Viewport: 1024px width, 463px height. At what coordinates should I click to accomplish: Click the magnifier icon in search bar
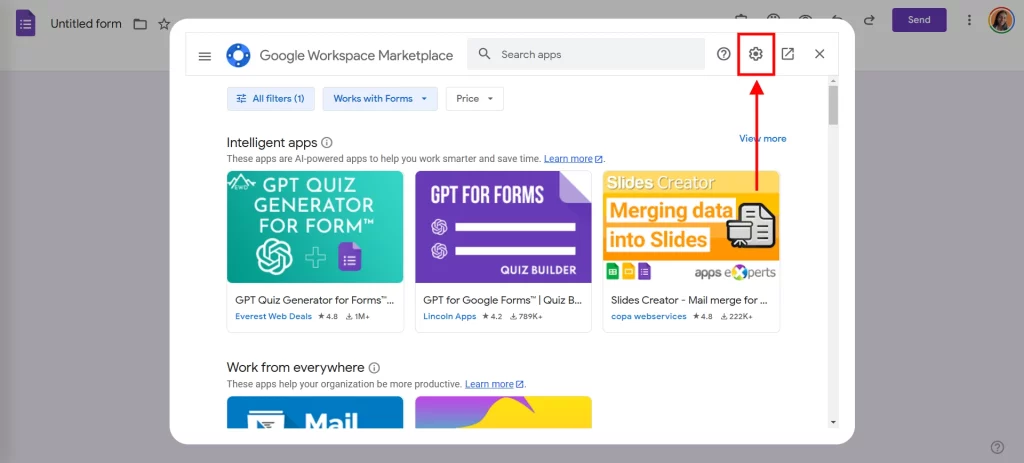coord(484,54)
